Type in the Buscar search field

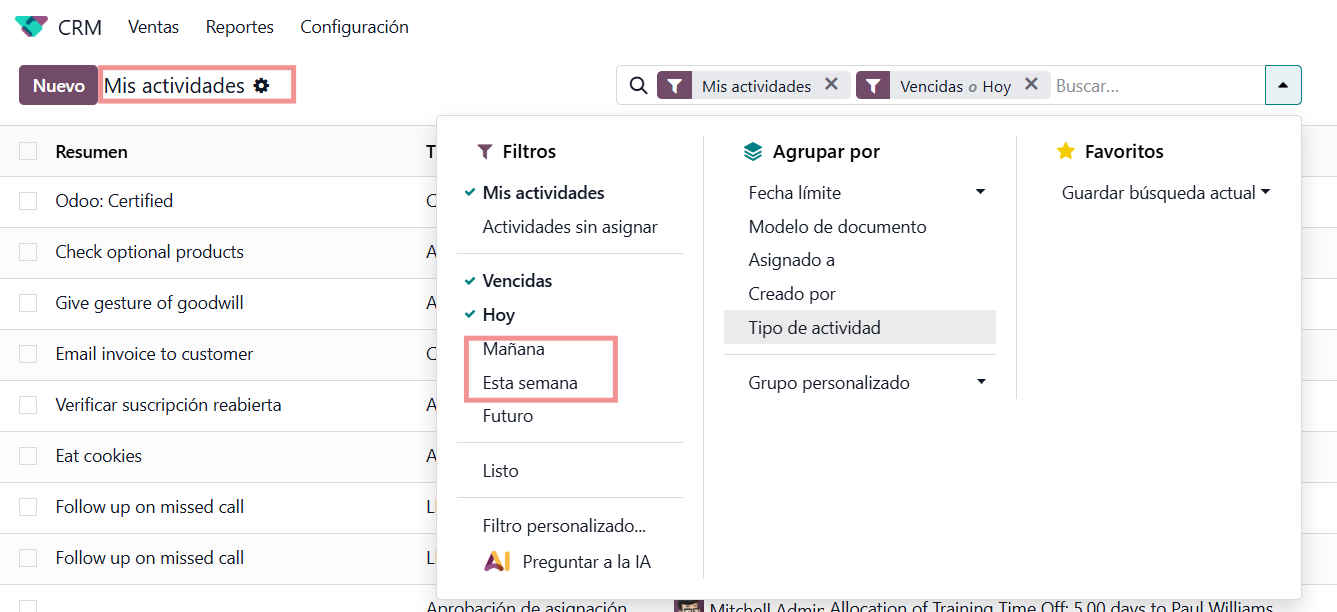(x=1155, y=86)
